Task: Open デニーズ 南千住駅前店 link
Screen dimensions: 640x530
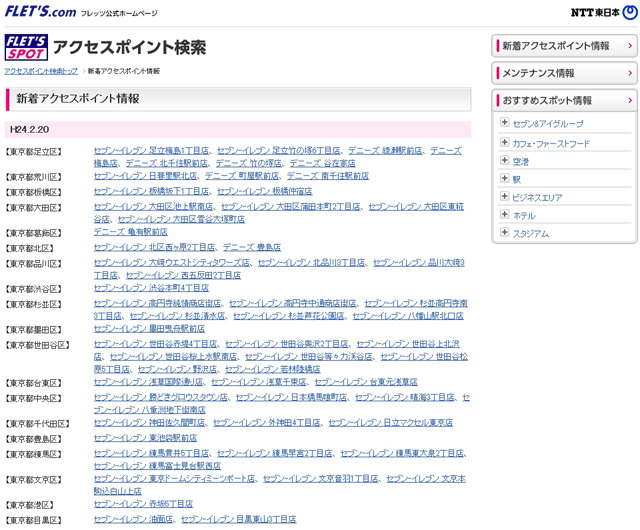Action: [x=328, y=176]
